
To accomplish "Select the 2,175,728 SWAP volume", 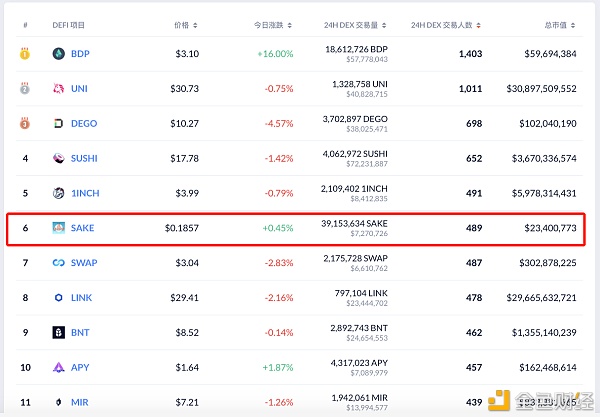I will [x=355, y=258].
